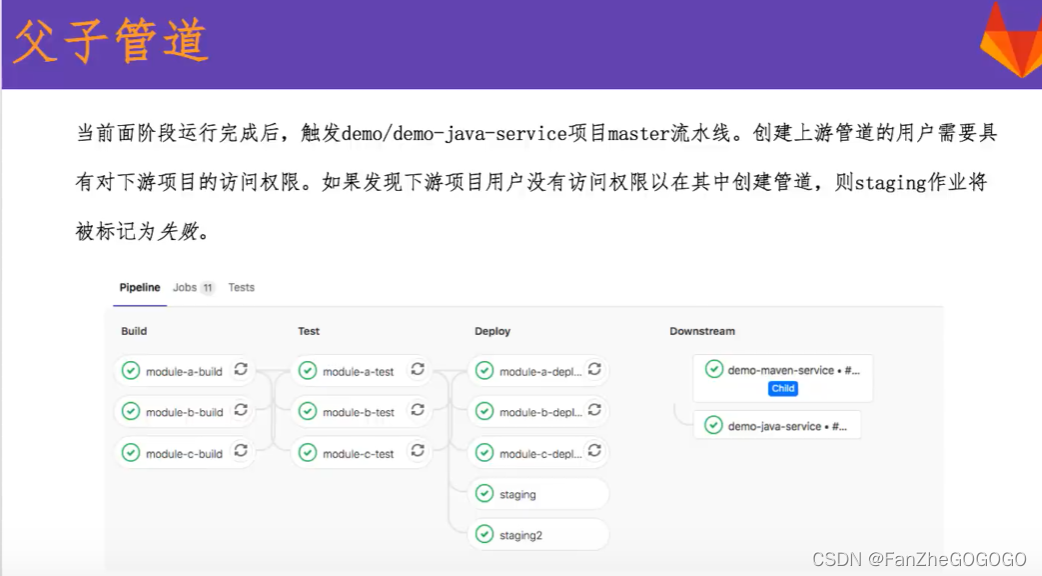
Task: Click the italic 失败 word
Action: coord(178,231)
